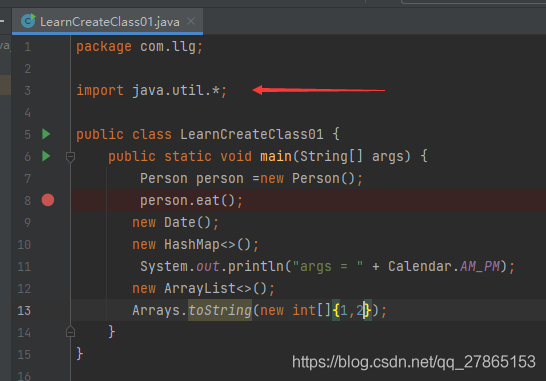Click 'new Date();' statement
The width and height of the screenshot is (546, 381).
175,223
